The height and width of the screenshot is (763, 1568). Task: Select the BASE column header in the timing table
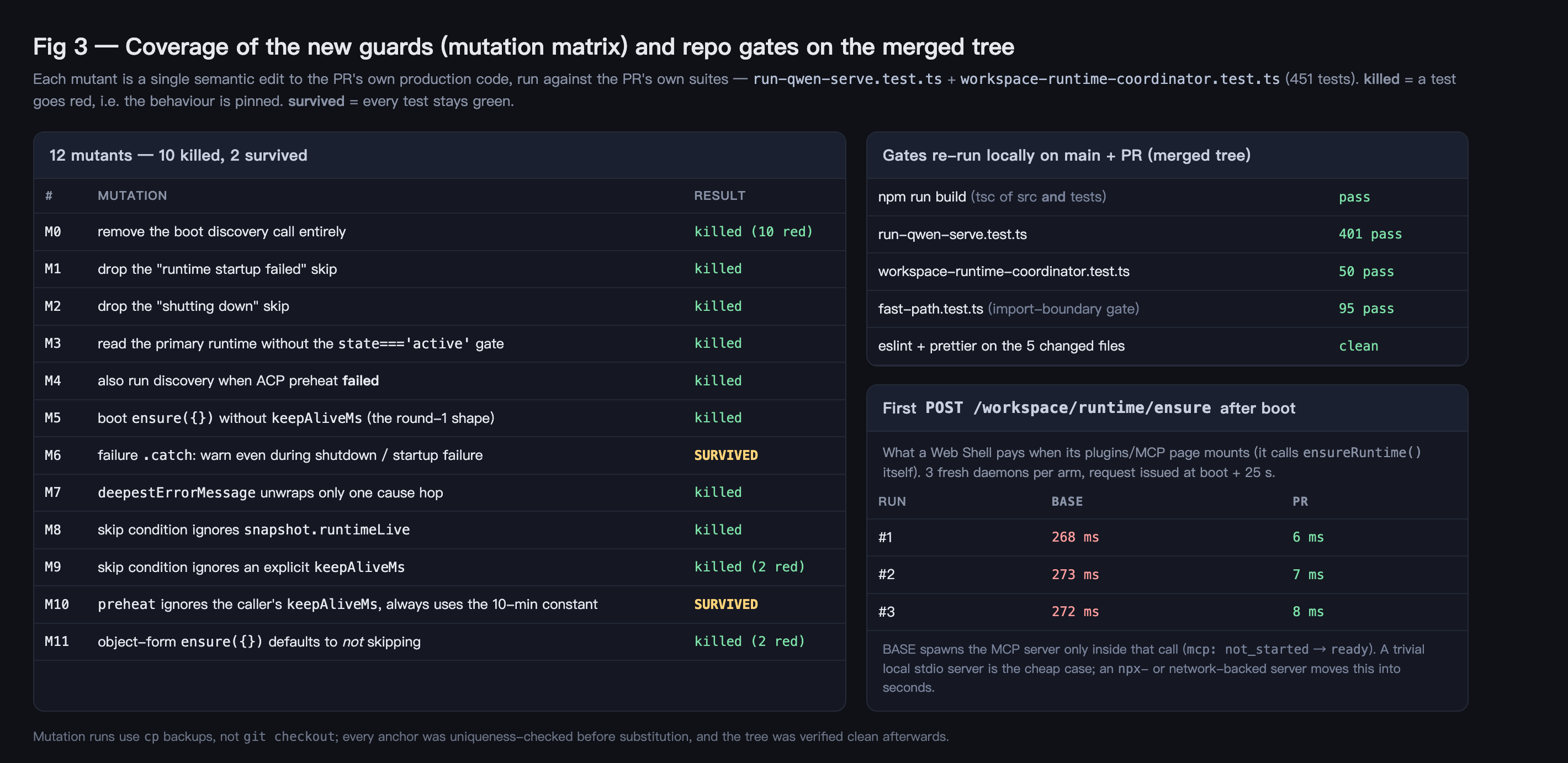(1067, 501)
